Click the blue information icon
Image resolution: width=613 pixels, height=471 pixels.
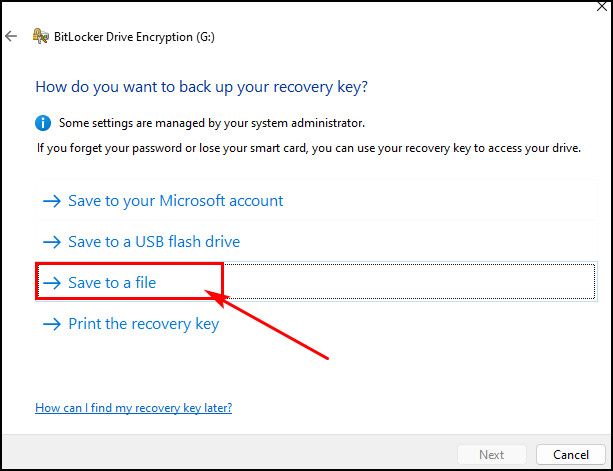click(43, 123)
